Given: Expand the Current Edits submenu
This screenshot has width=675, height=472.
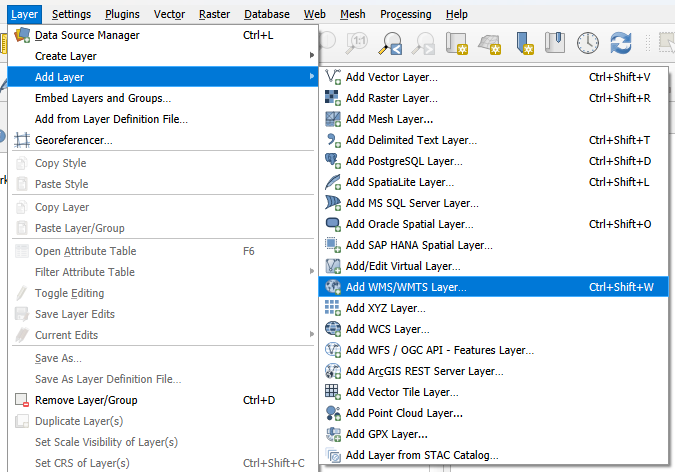Looking at the screenshot, I should pos(311,335).
